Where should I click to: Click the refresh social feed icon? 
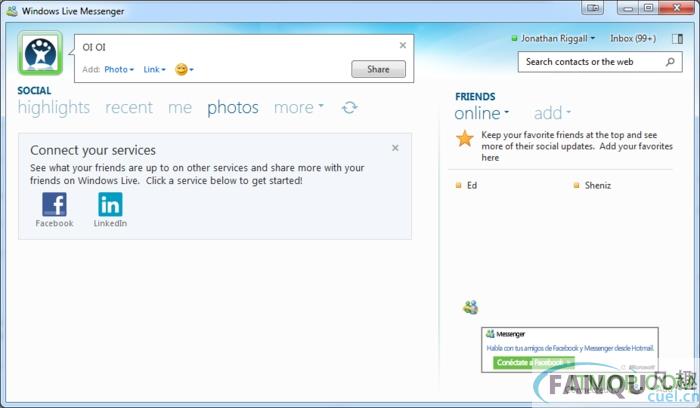349,107
